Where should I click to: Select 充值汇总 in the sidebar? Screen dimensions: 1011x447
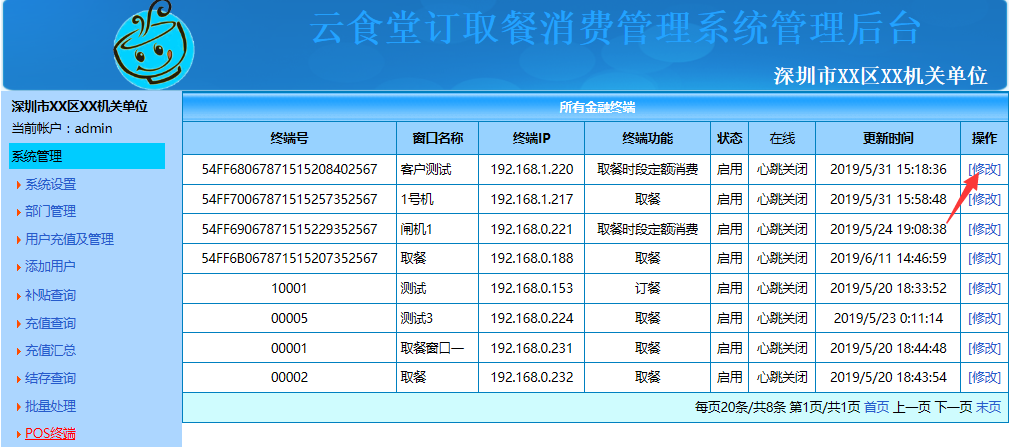point(50,351)
